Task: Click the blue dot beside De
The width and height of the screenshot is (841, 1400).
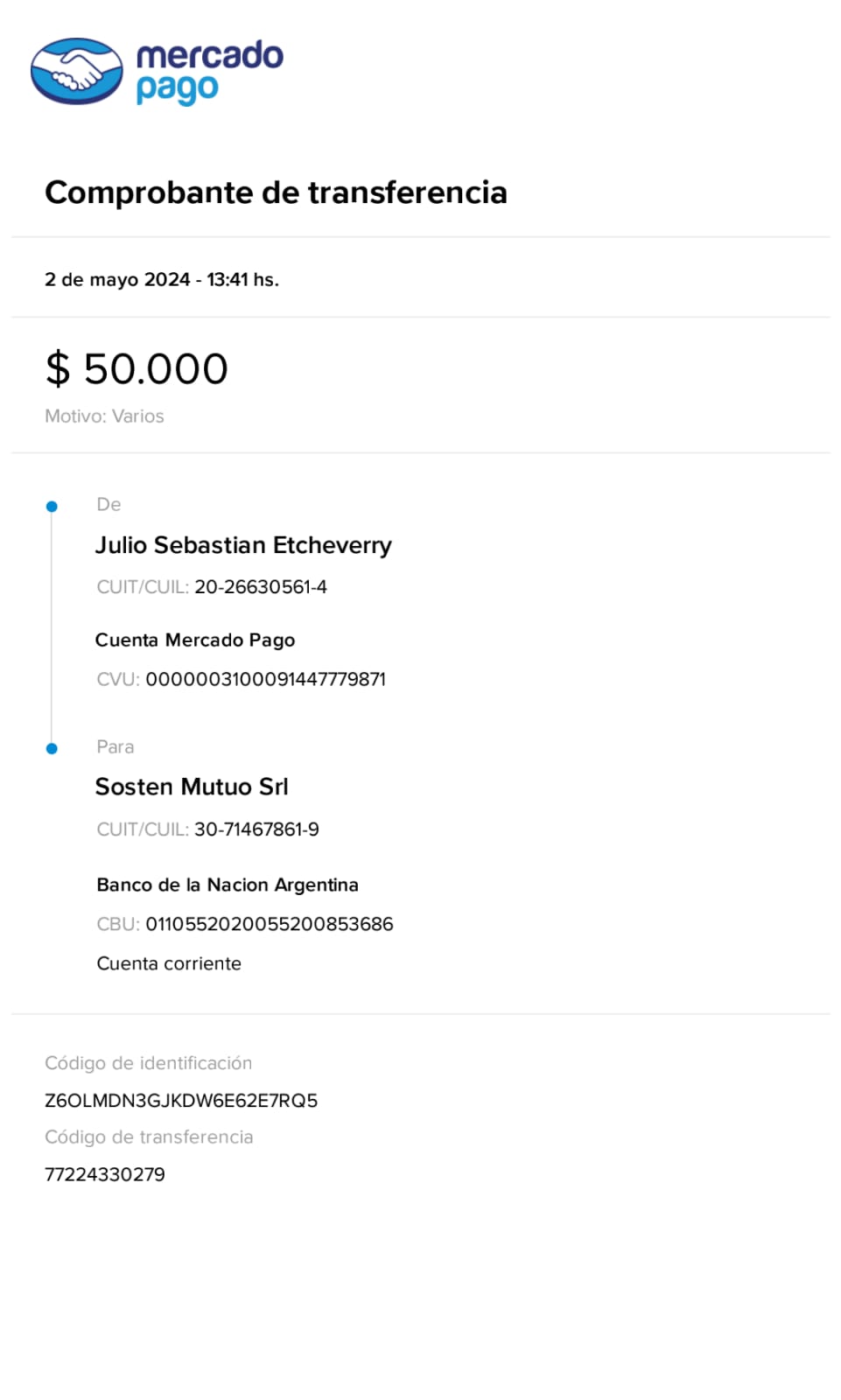Action: [x=52, y=507]
